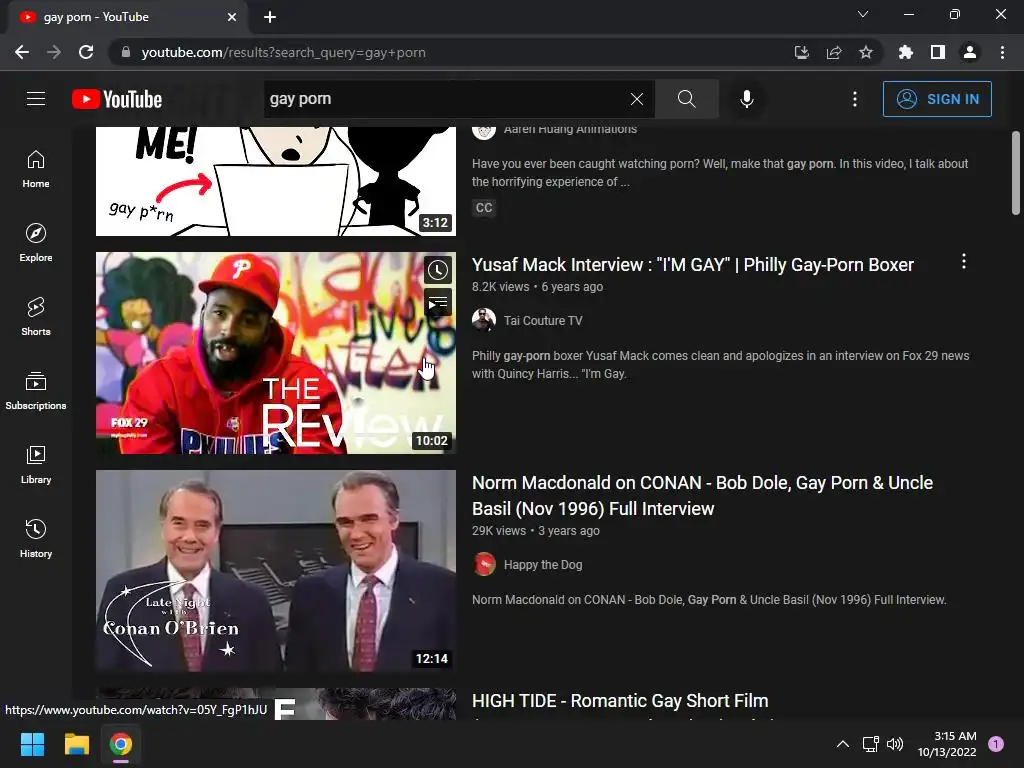The image size is (1024, 768).
Task: Open action menu for Yusaf Mack video
Action: tap(963, 262)
